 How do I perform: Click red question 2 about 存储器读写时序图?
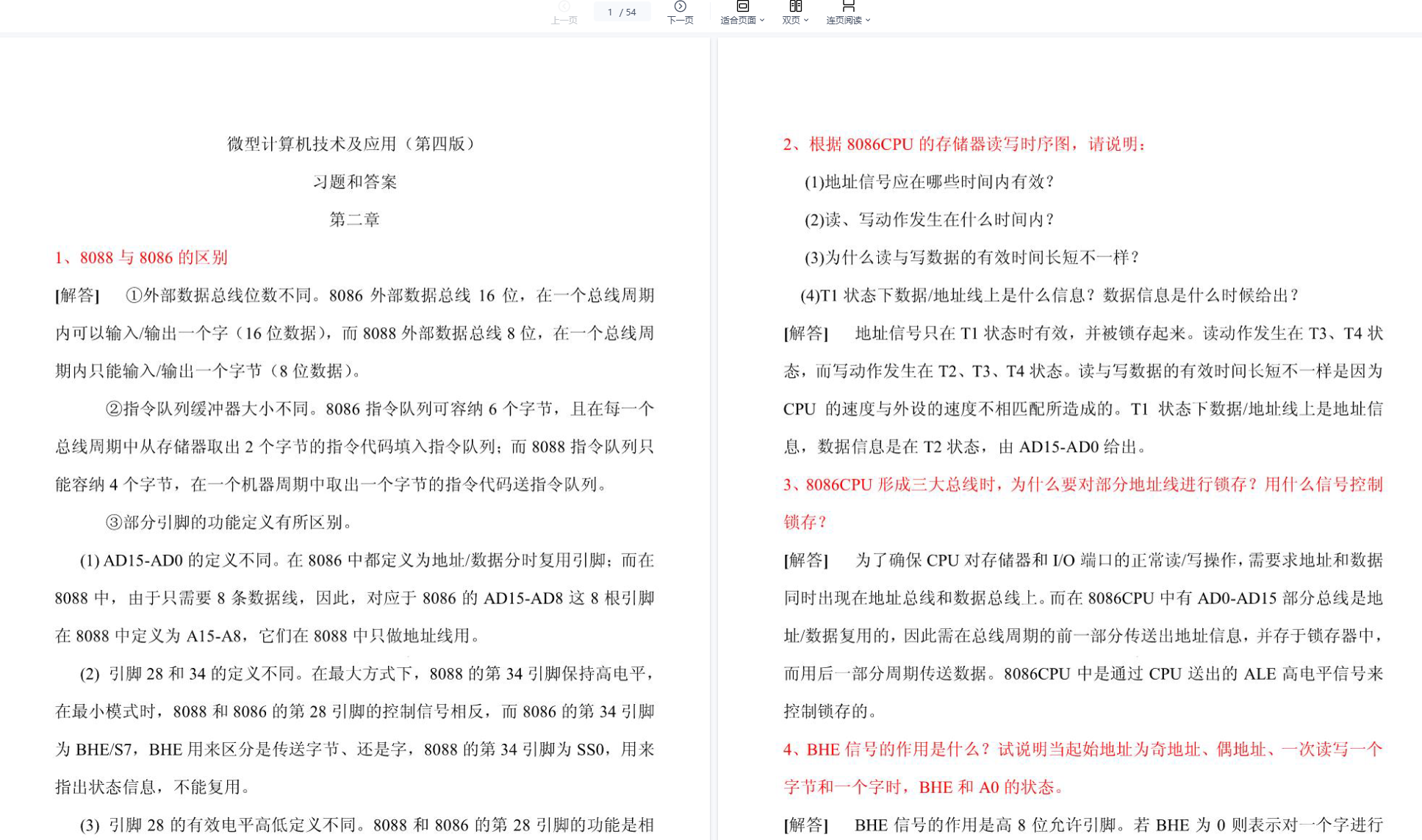[964, 143]
